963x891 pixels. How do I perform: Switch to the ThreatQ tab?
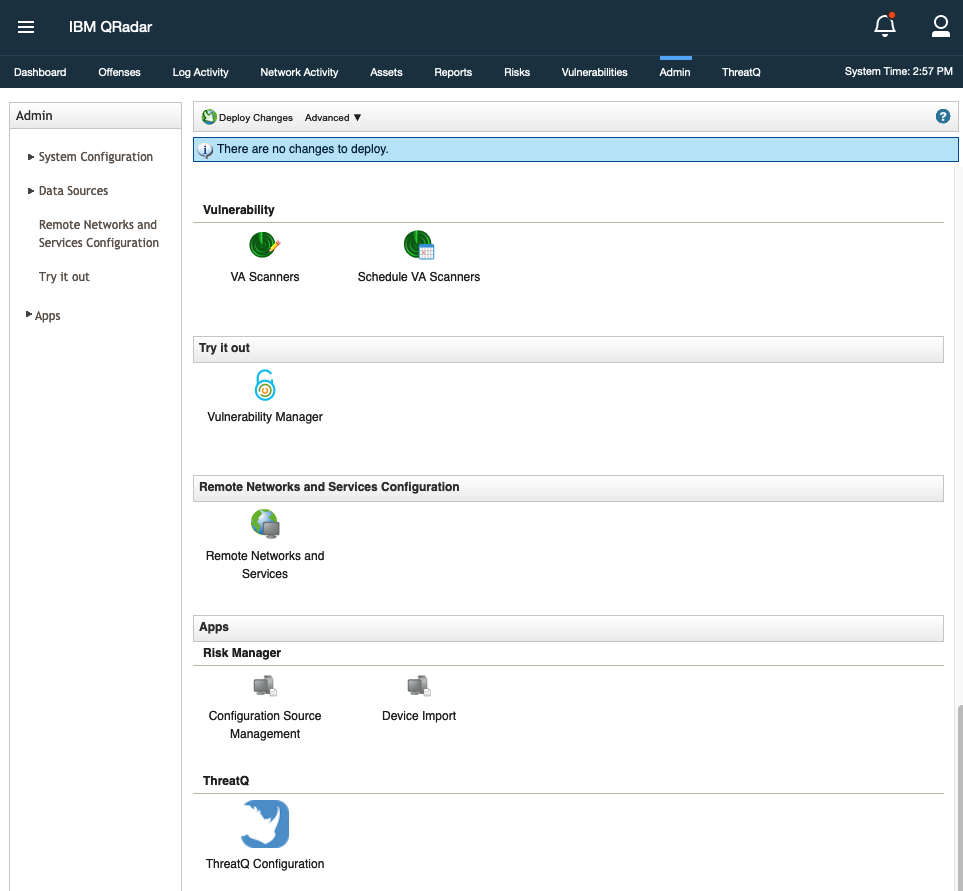pos(741,72)
